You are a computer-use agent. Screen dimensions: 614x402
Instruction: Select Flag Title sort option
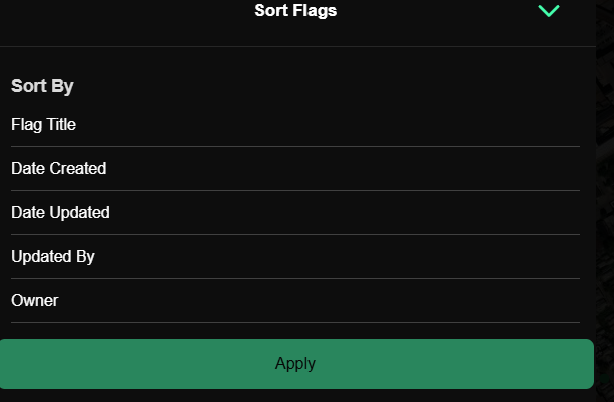pos(295,125)
